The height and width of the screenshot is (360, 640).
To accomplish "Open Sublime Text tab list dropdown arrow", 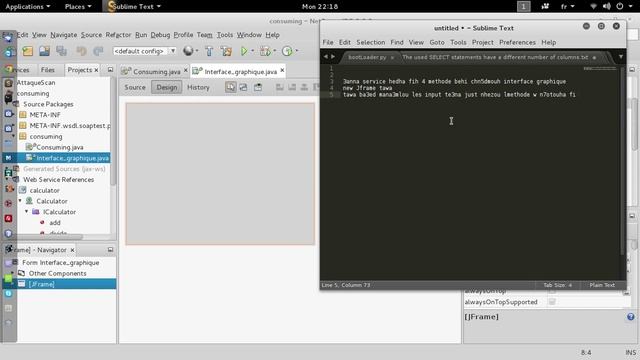I will coord(621,57).
